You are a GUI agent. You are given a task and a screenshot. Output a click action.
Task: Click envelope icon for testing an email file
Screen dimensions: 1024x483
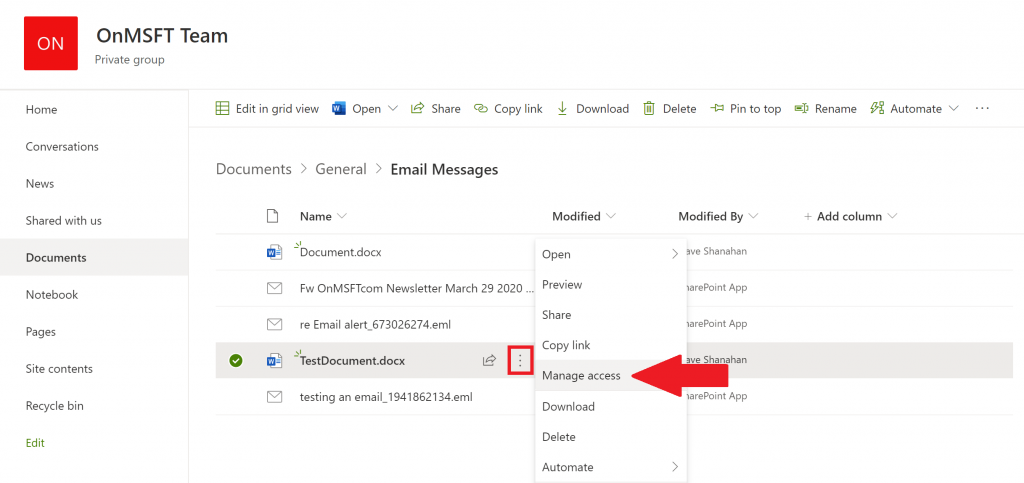click(274, 396)
